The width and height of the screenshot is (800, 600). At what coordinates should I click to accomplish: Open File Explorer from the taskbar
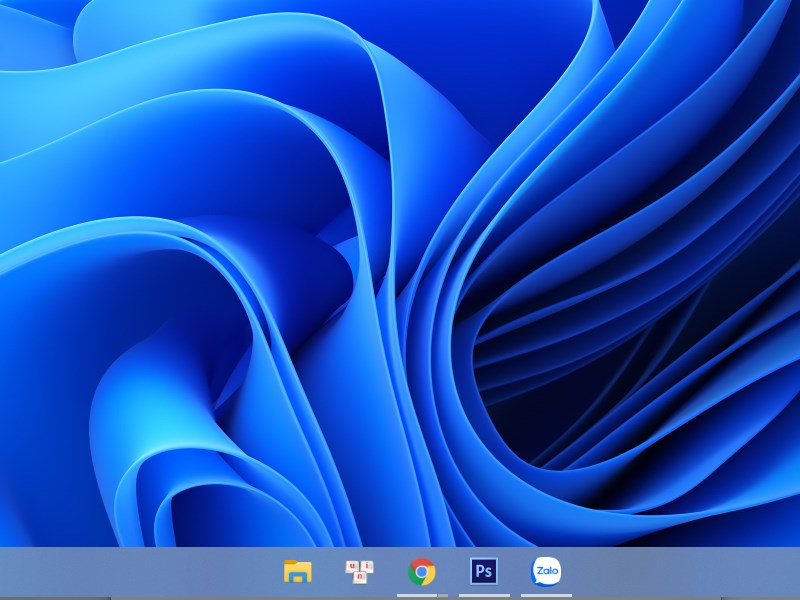[297, 571]
